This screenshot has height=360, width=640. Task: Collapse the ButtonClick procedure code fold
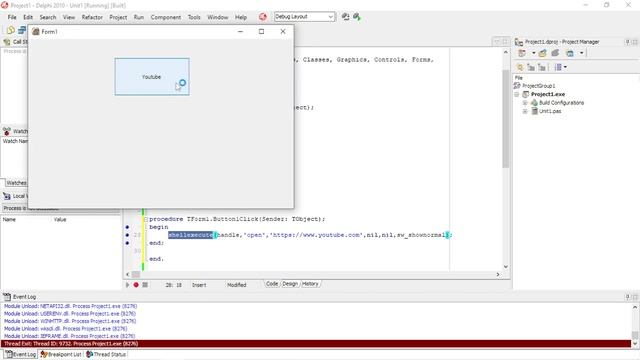[x=146, y=219]
